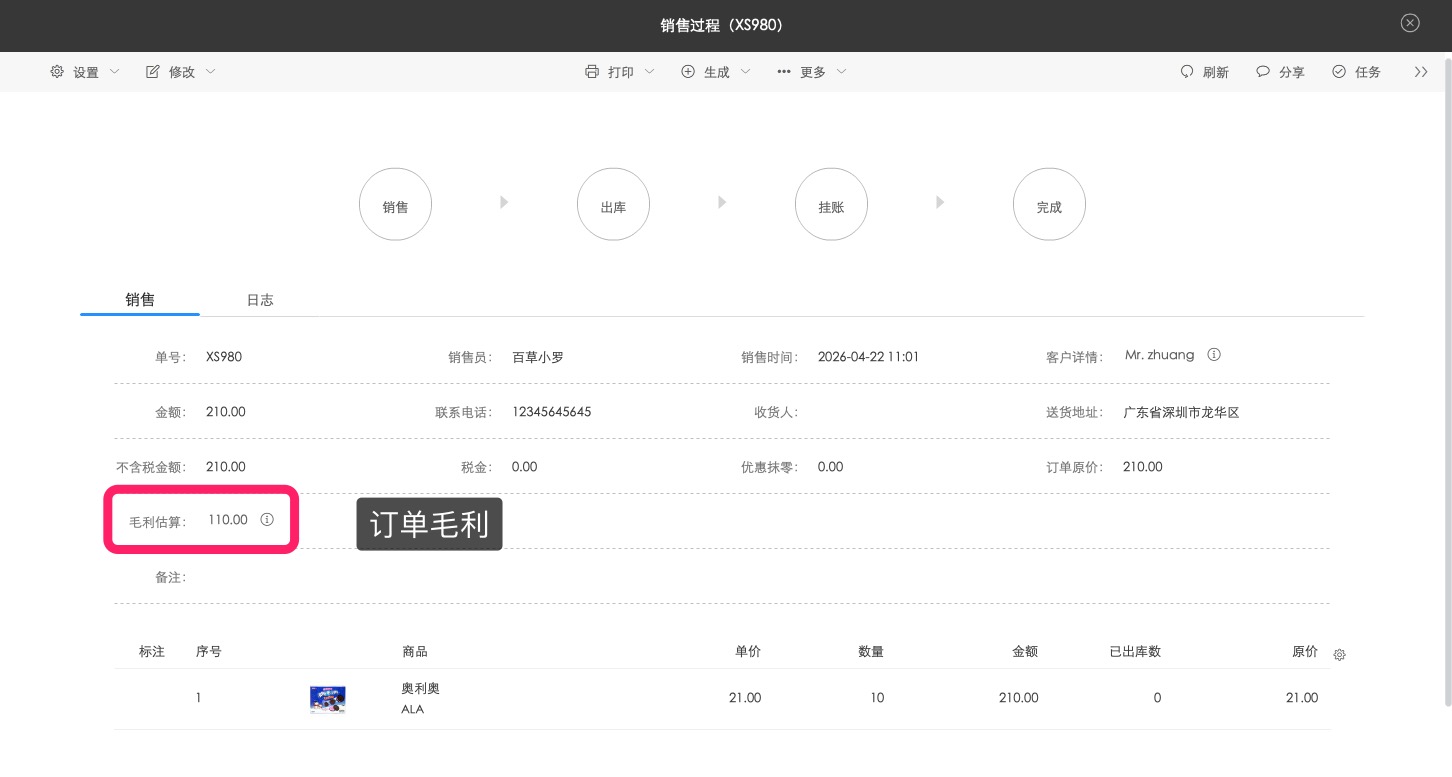1452x777 pixels.
Task: Click the 打印 printer icon
Action: tap(592, 72)
